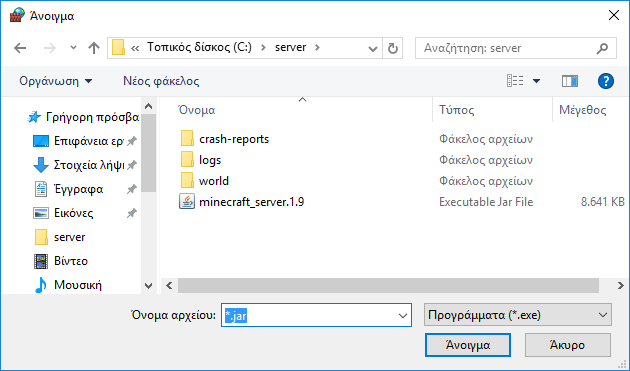Select the crash-reports folder
Image resolution: width=630 pixels, height=371 pixels.
coord(234,139)
